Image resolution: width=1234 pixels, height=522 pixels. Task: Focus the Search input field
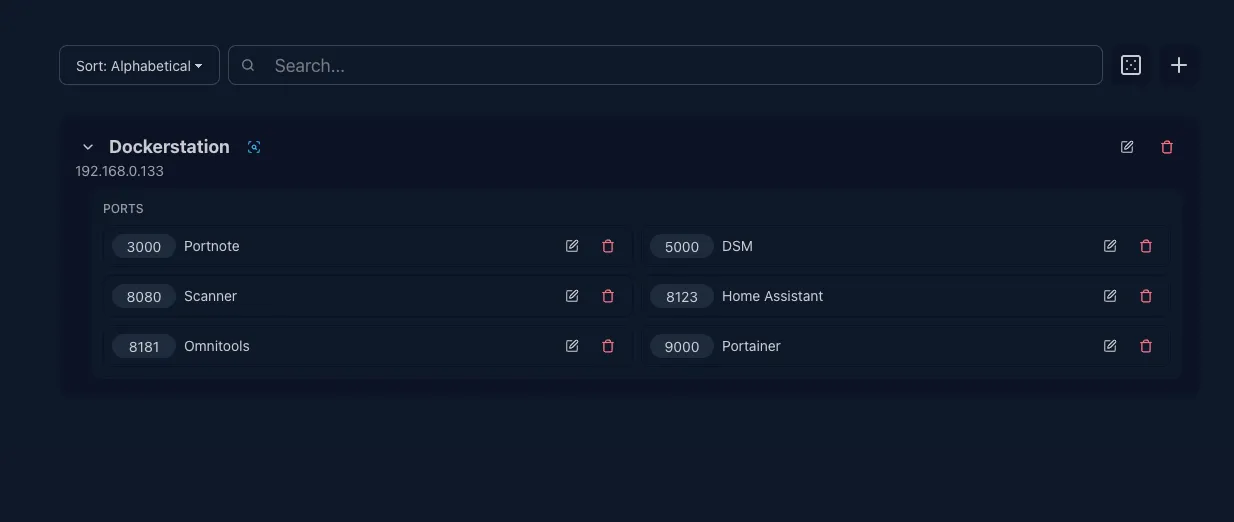point(665,65)
